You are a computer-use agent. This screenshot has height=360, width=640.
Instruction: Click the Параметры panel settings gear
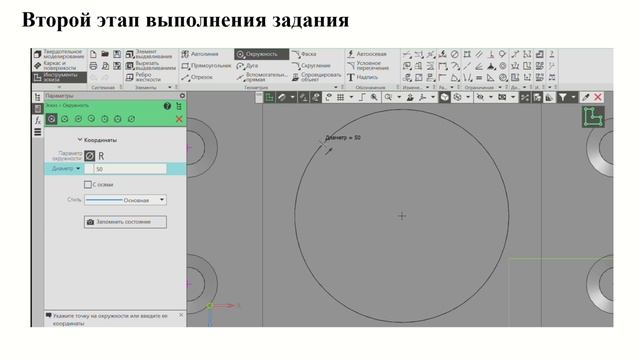pyautogui.click(x=182, y=96)
